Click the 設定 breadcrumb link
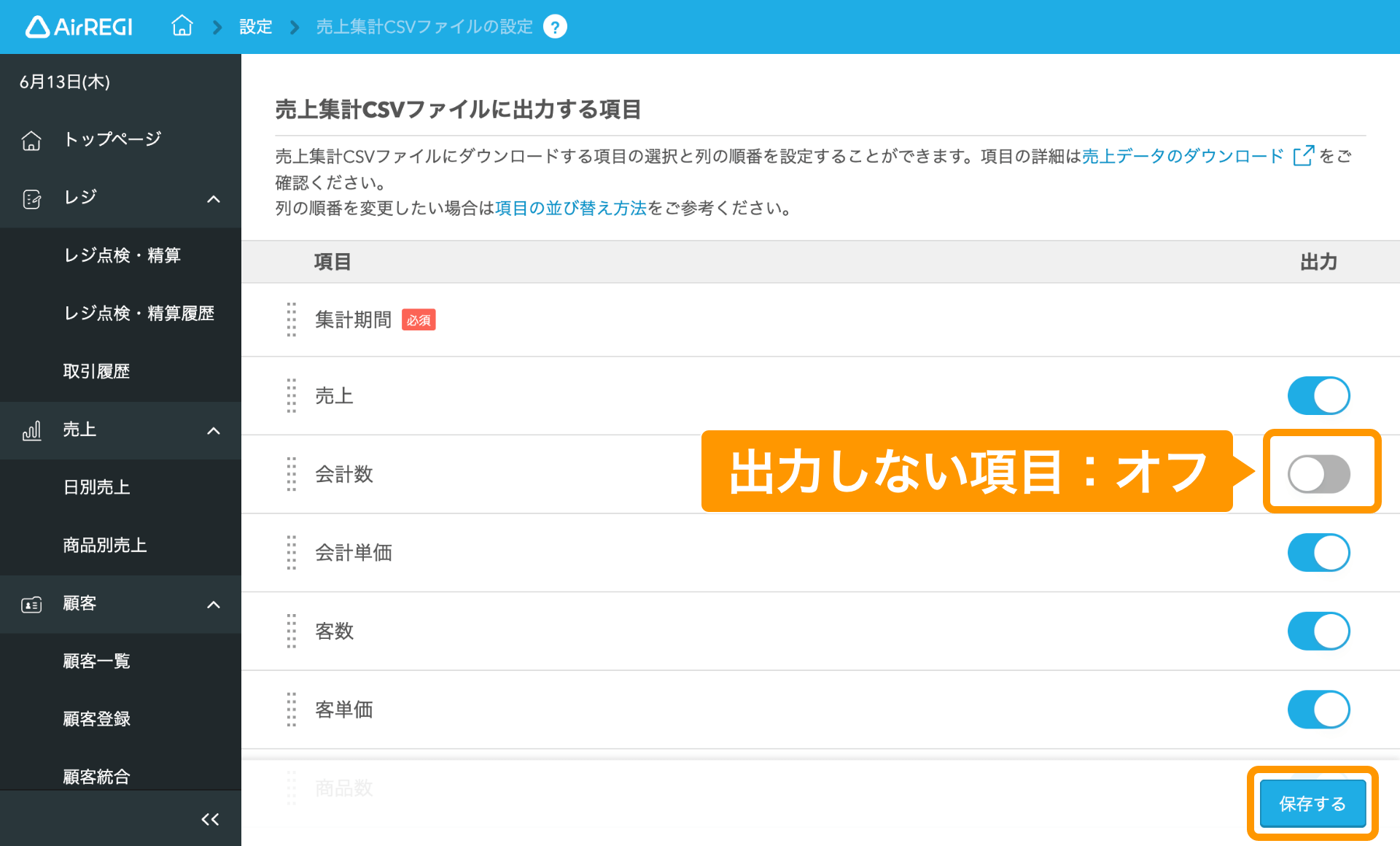This screenshot has height=846, width=1400. pos(256,27)
